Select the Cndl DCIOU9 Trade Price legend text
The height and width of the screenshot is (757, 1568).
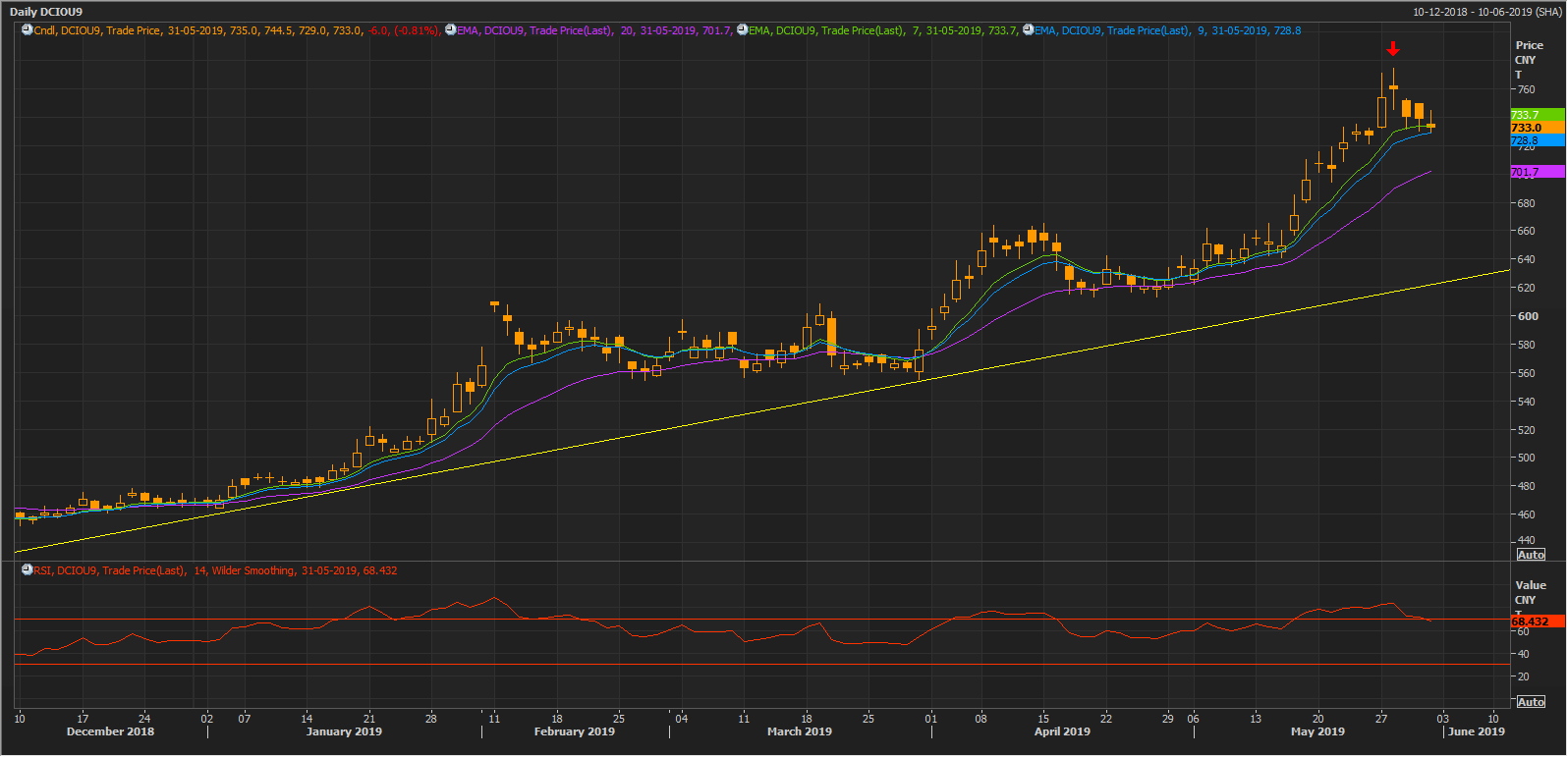[236, 30]
